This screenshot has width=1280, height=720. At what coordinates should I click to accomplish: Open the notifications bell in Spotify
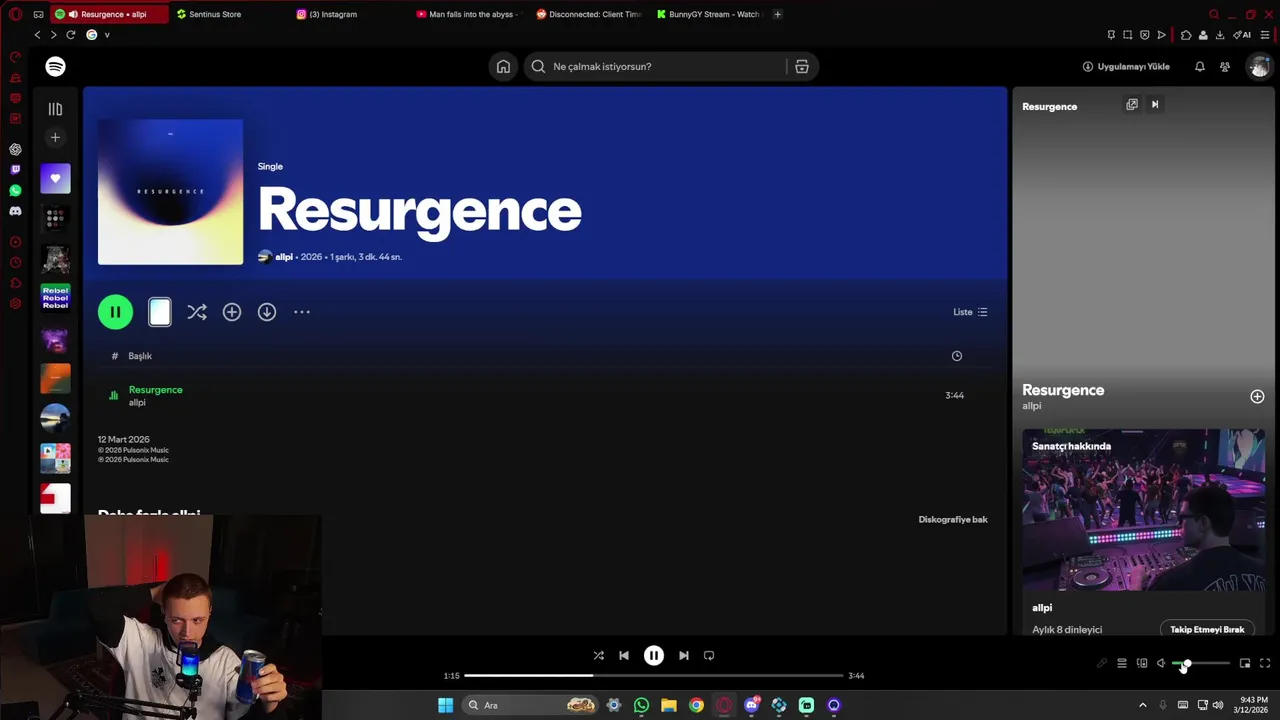[1200, 66]
